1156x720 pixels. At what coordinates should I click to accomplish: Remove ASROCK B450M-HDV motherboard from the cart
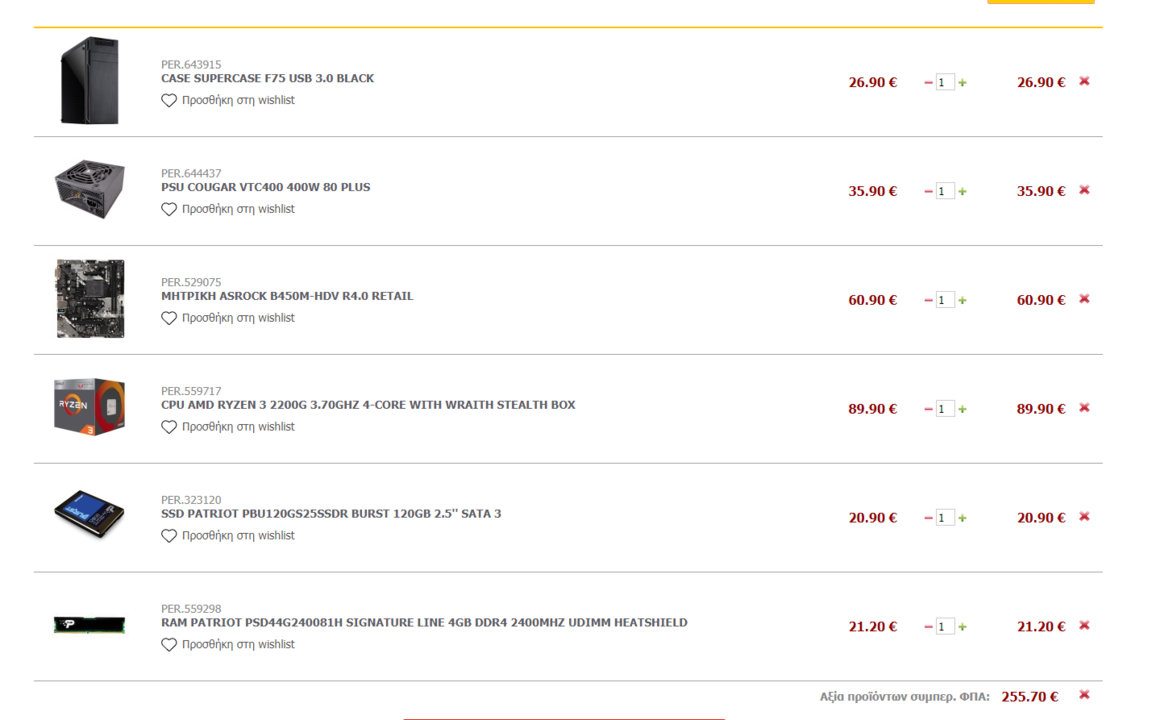(x=1084, y=299)
